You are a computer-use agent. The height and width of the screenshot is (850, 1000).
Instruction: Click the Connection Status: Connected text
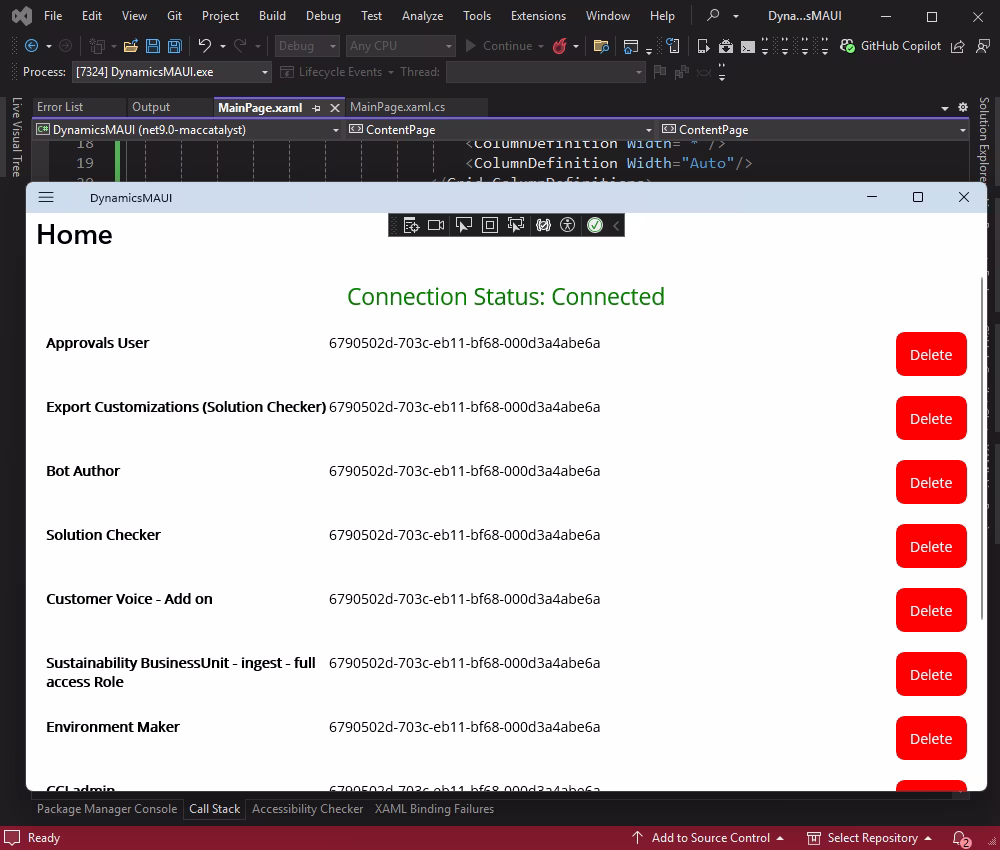(506, 297)
